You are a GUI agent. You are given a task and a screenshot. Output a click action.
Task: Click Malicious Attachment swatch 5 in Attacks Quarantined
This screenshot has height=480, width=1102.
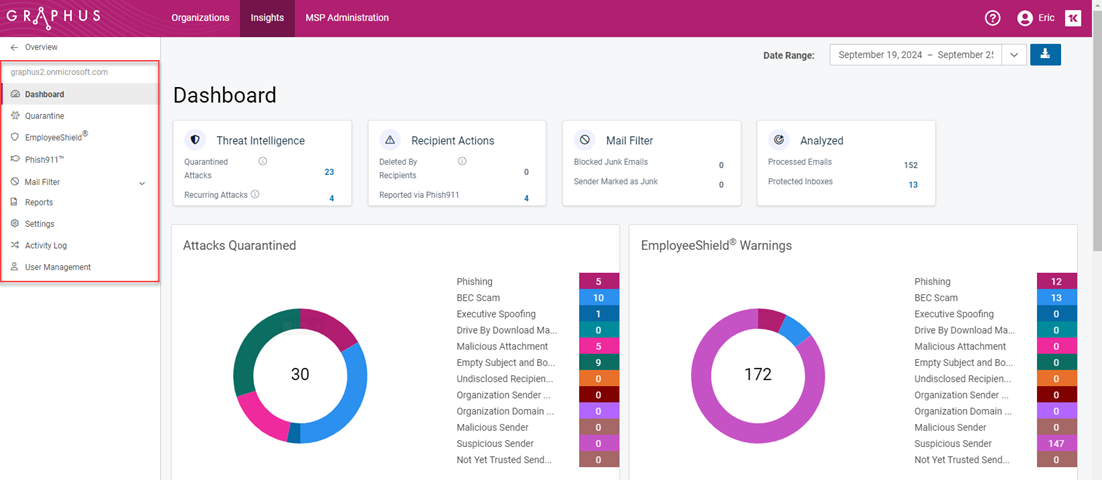[599, 346]
